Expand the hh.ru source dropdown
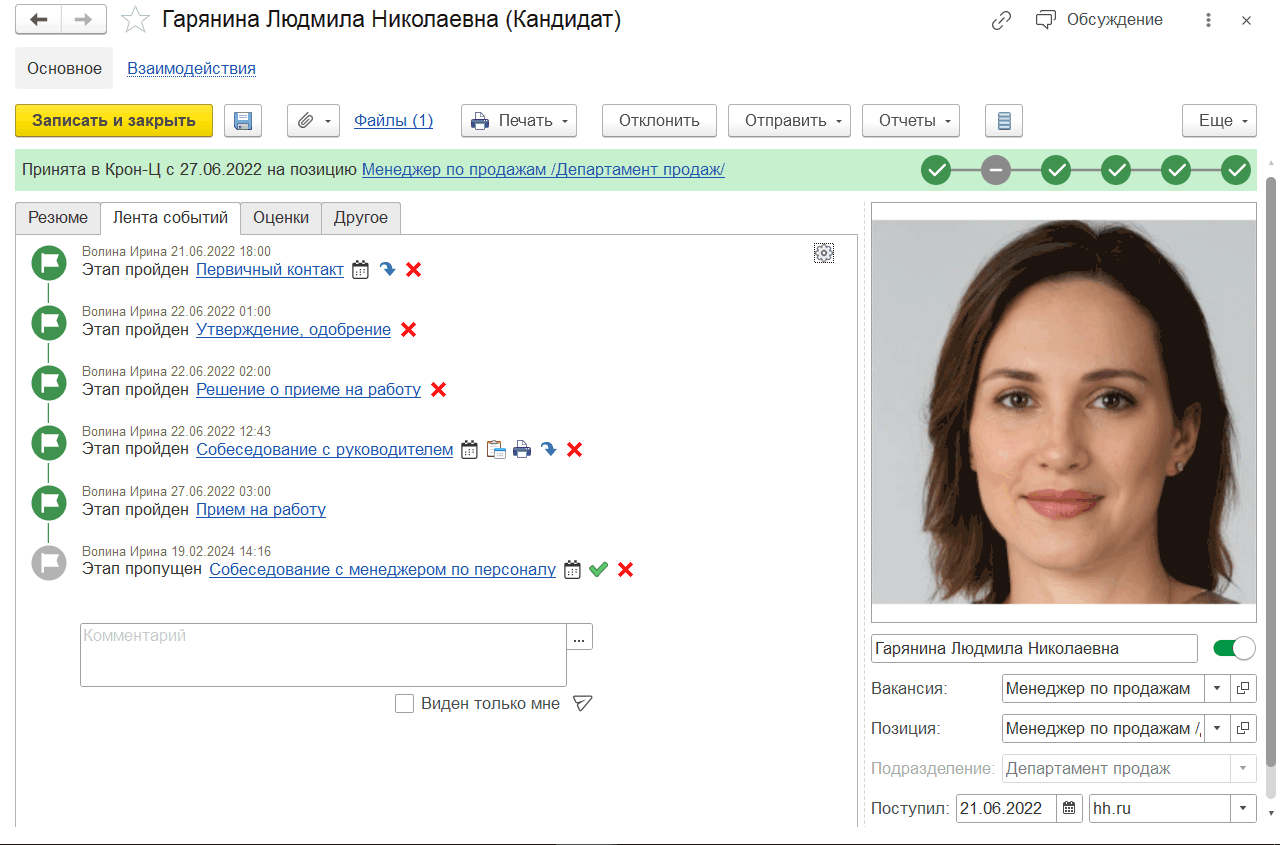The image size is (1280, 845). click(1243, 809)
